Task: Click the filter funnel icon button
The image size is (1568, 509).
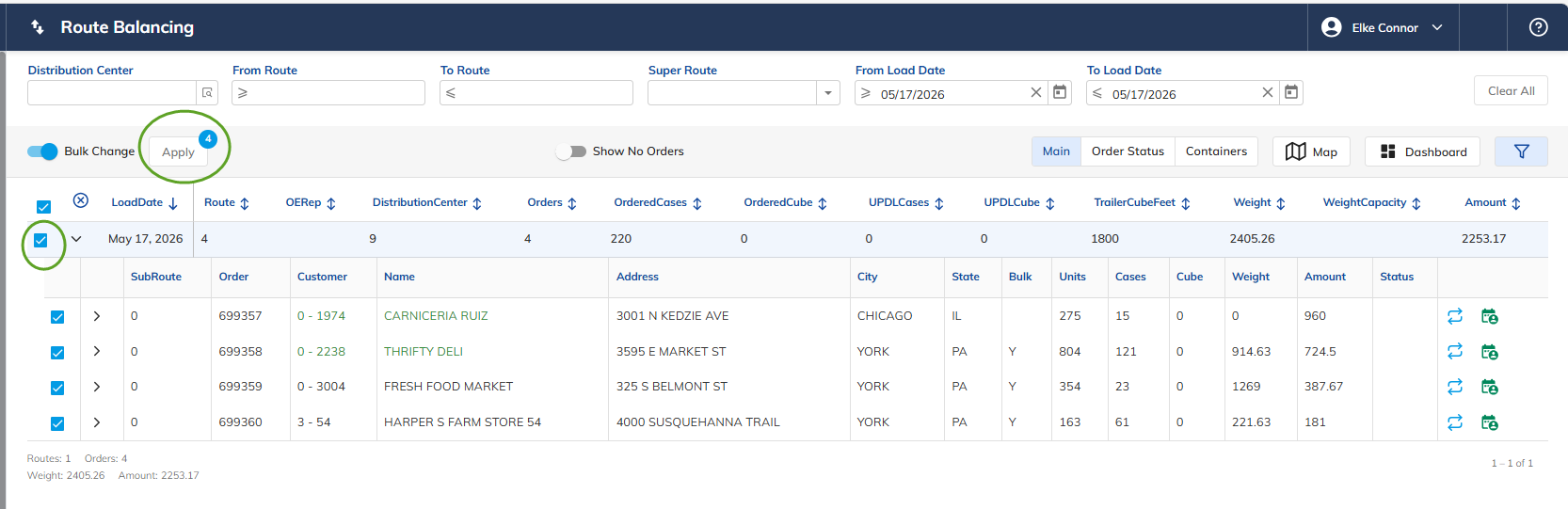Action: (x=1521, y=151)
